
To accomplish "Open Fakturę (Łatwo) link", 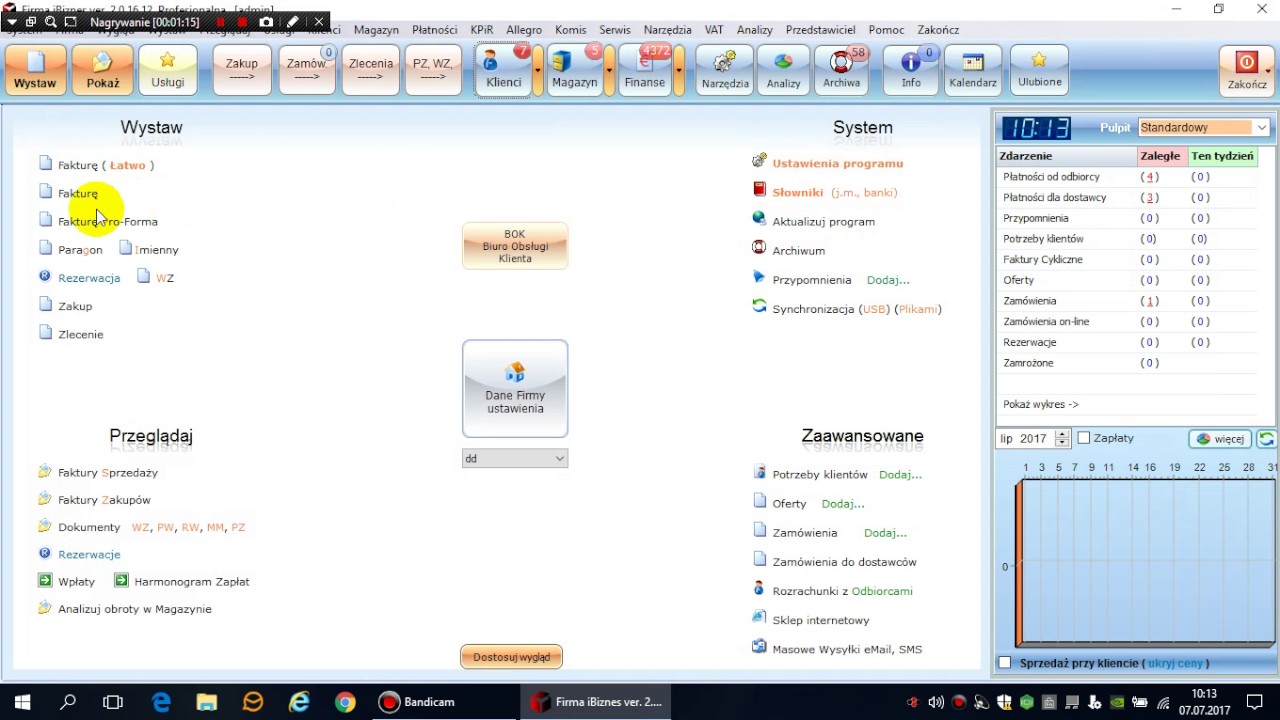I will [x=106, y=165].
